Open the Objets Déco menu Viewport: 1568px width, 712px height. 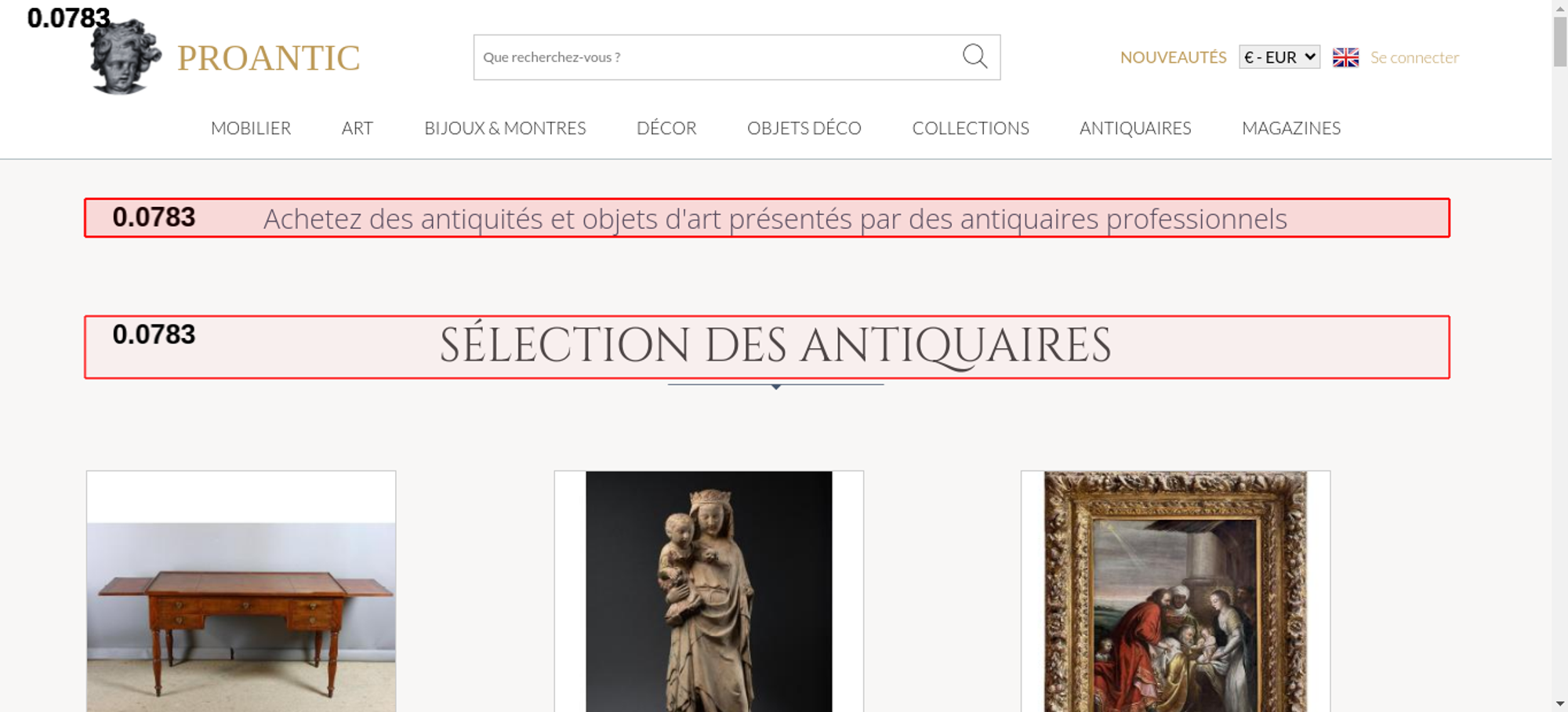(804, 128)
